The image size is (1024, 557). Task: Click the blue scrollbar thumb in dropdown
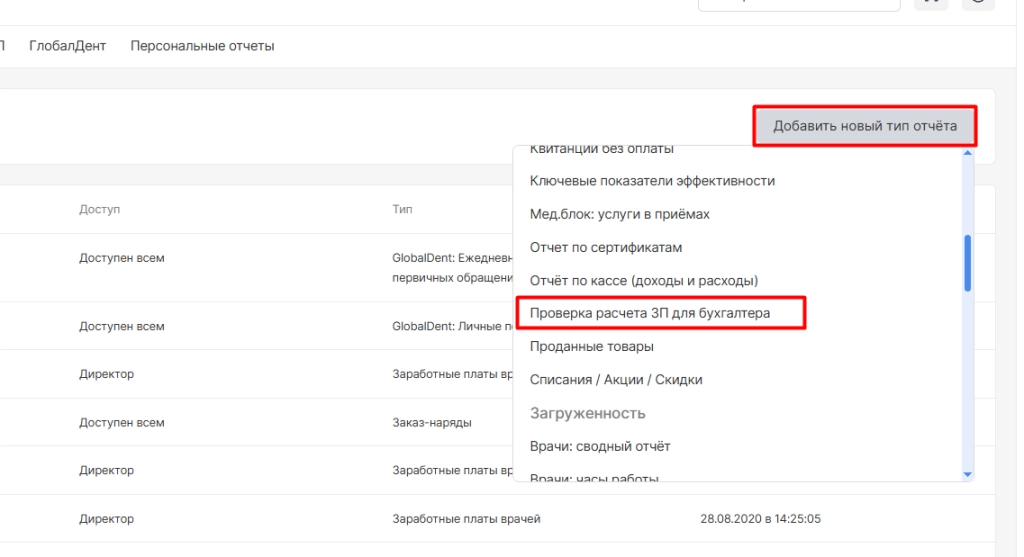click(967, 263)
